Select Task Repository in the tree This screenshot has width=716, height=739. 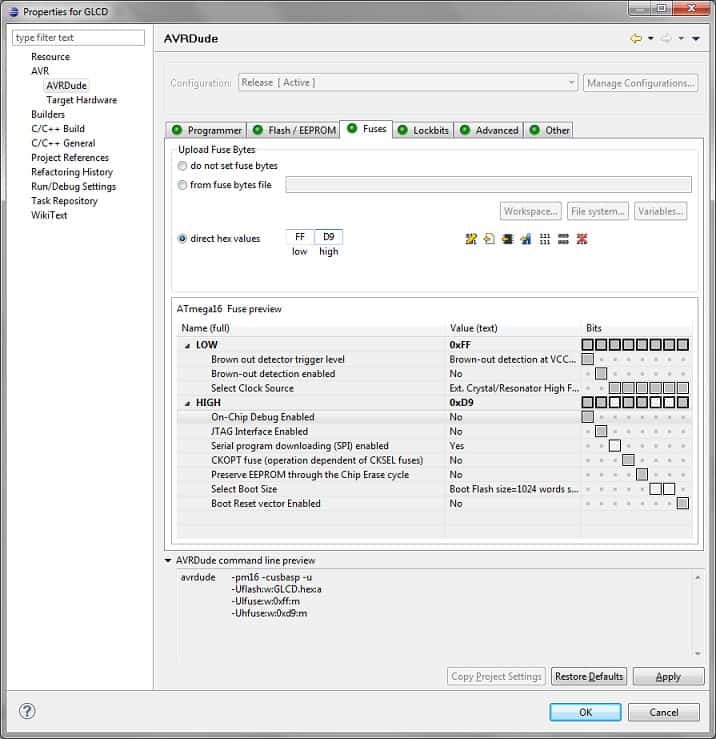[x=64, y=201]
